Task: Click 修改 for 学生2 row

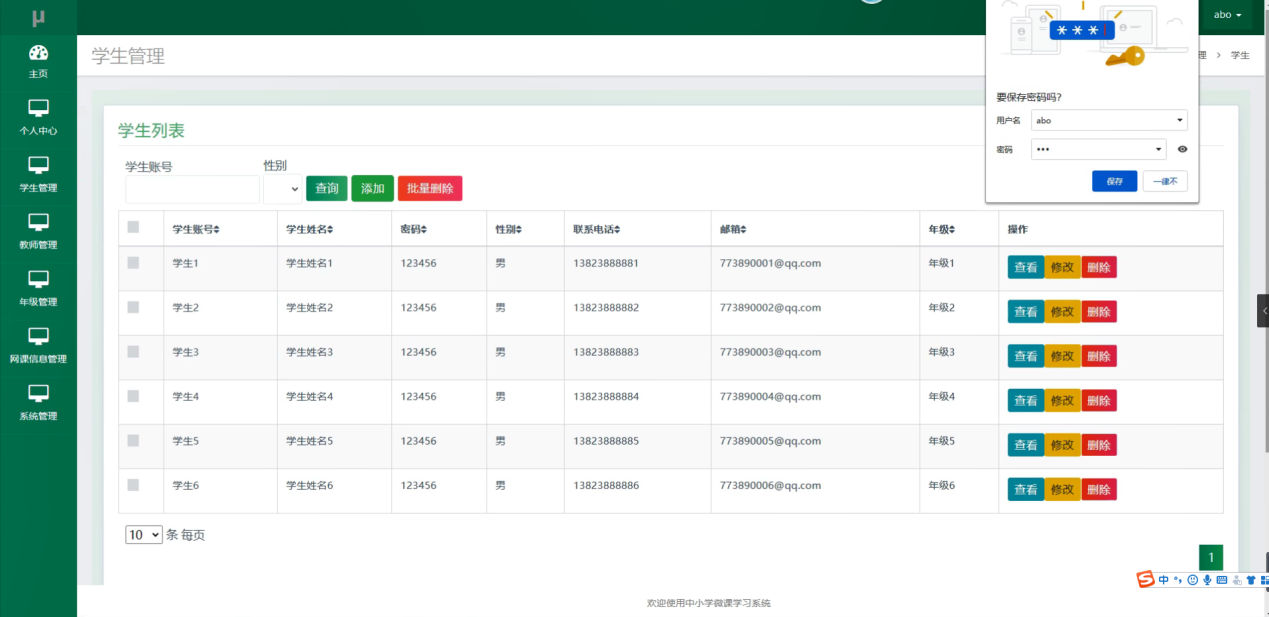Action: tap(1062, 311)
